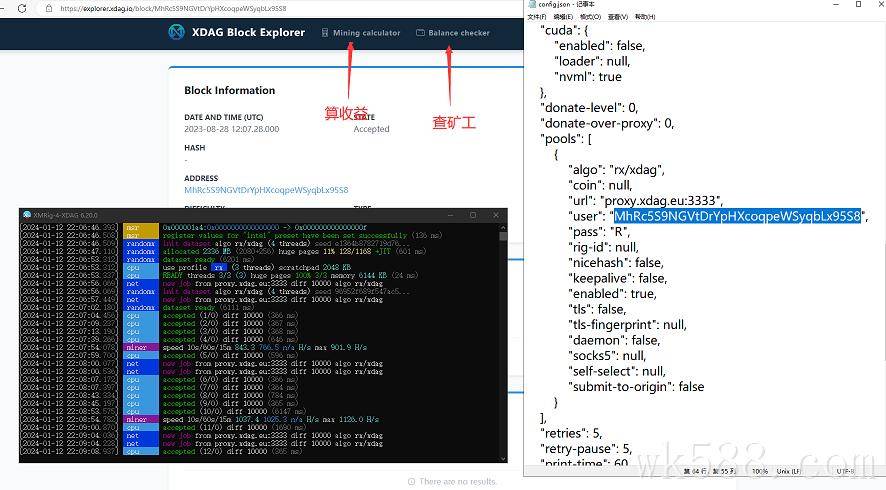Click the date value 2023-08-28 12:07:28.000

[x=232, y=129]
